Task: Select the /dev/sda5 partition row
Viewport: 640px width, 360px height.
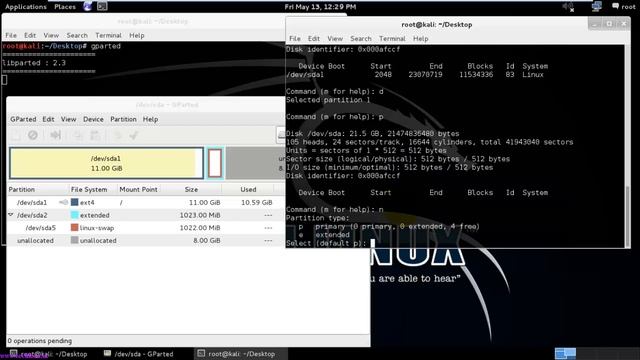Action: [x=146, y=227]
